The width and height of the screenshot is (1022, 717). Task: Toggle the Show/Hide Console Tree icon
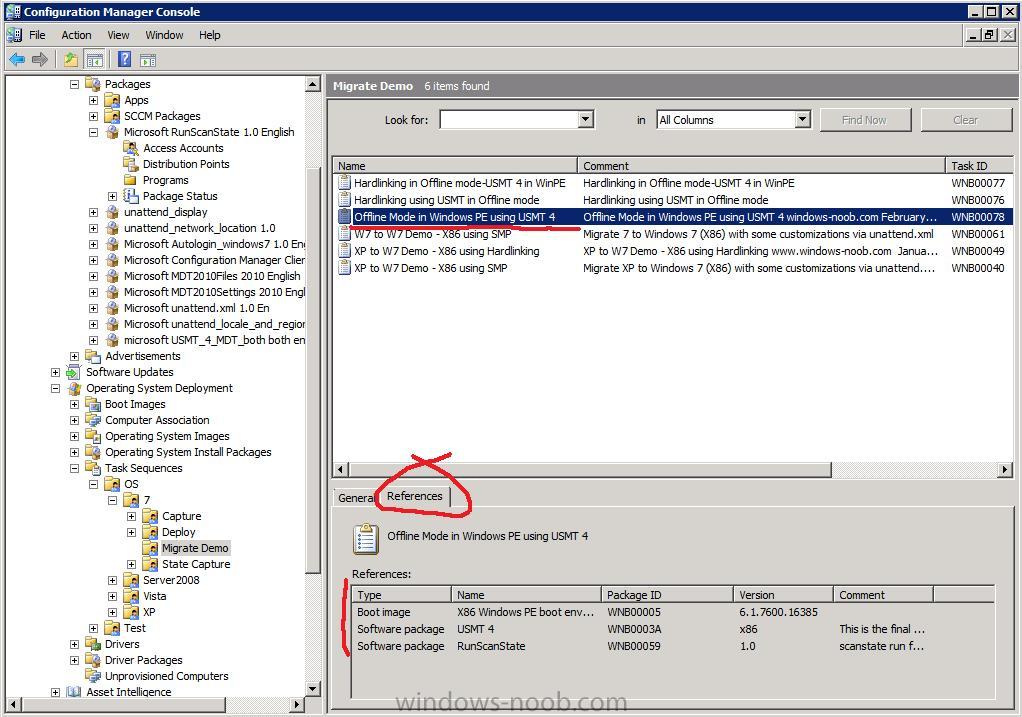[x=95, y=60]
